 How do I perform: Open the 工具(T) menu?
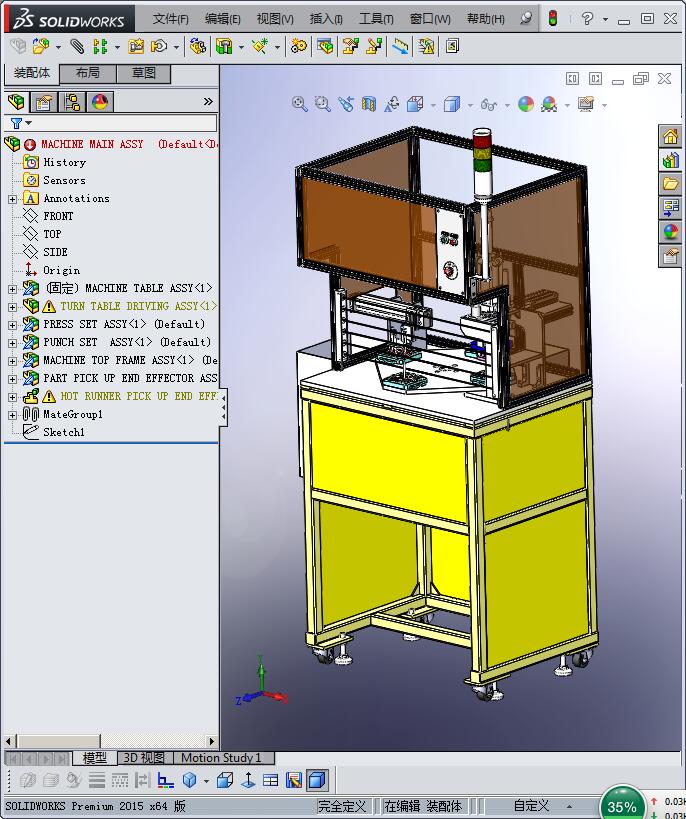click(376, 19)
